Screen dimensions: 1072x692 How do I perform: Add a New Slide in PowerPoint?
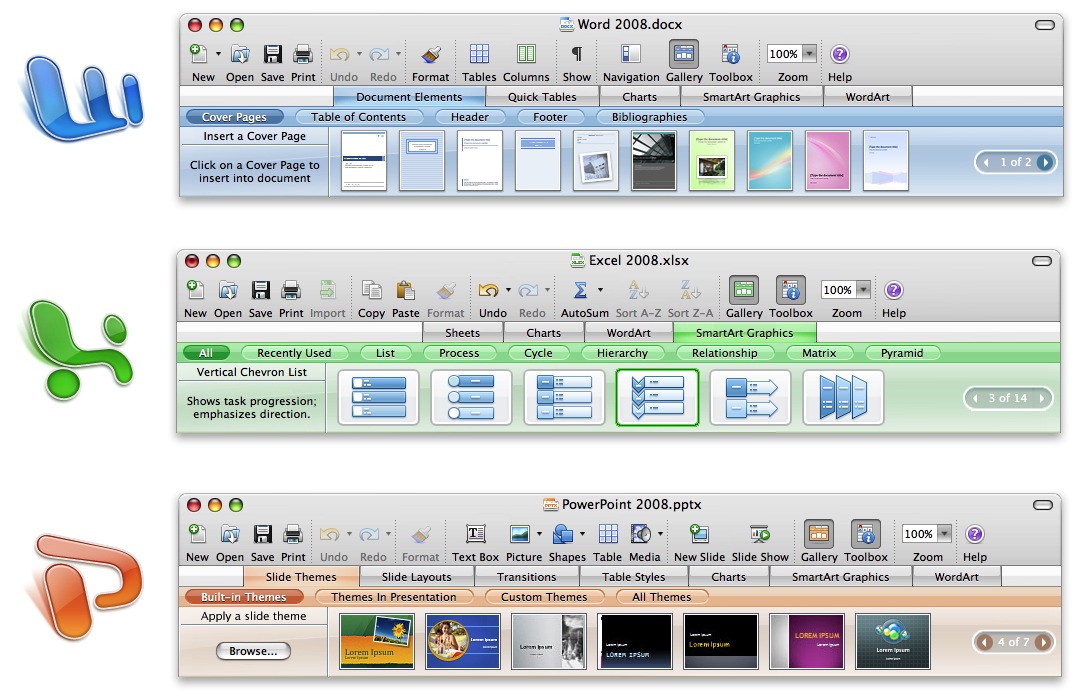click(x=699, y=534)
